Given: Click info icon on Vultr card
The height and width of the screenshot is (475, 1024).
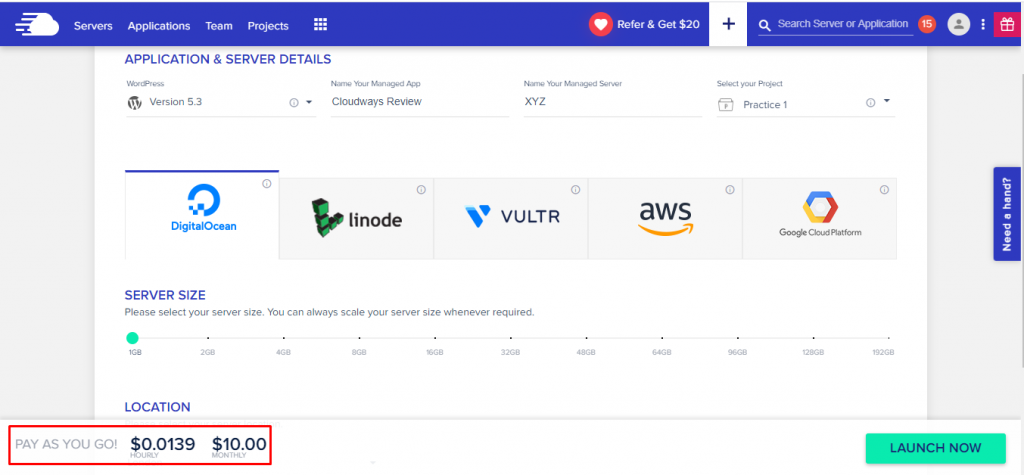Looking at the screenshot, I should pyautogui.click(x=575, y=189).
